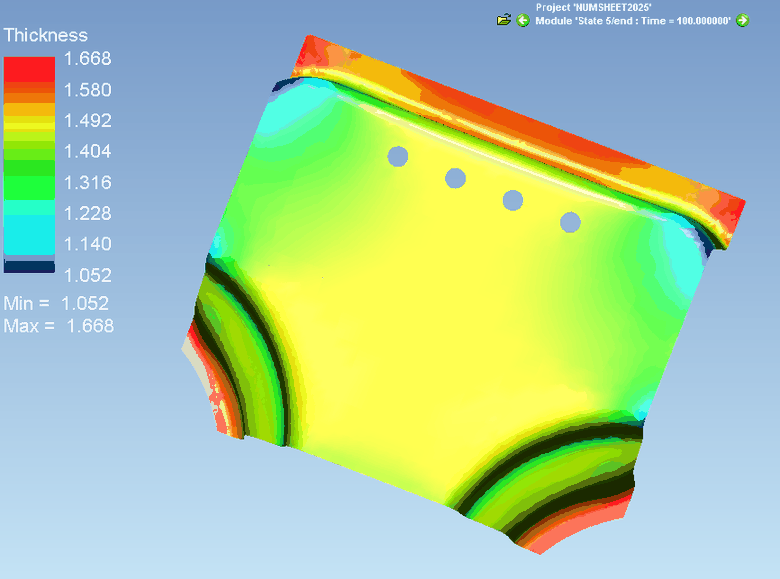This screenshot has width=780, height=579.
Task: Click the leftmost circular hole in the part
Action: [397, 156]
